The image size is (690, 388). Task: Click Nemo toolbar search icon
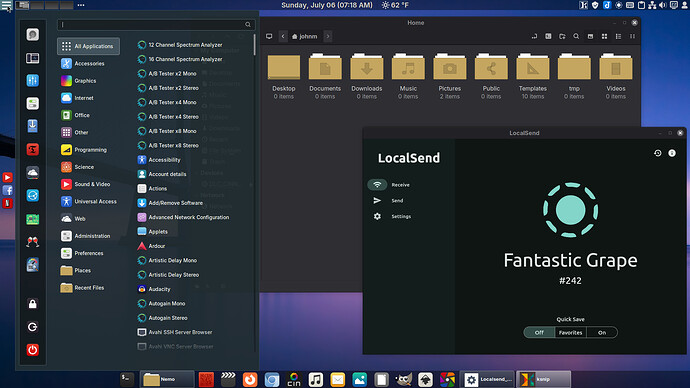click(x=576, y=37)
